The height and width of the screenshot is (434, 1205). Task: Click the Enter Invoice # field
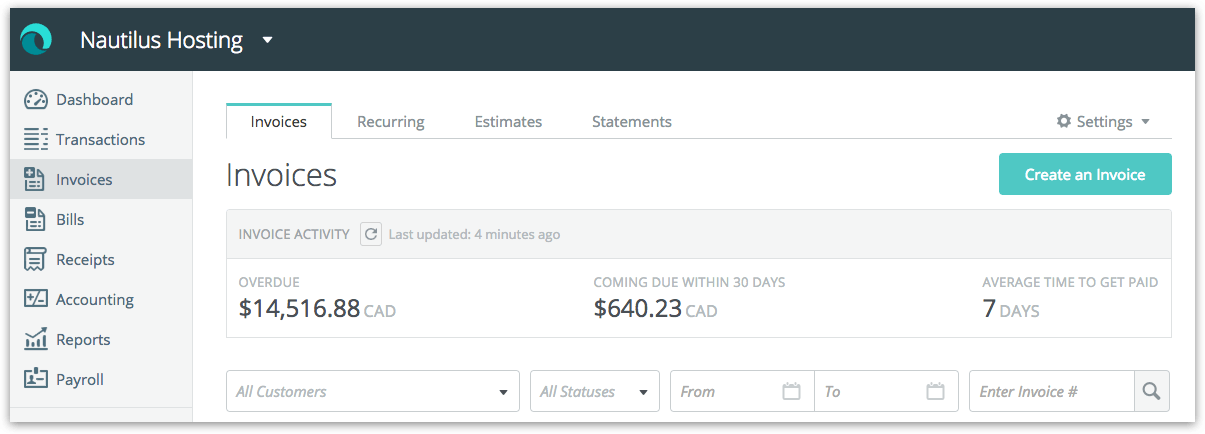[x=1052, y=391]
